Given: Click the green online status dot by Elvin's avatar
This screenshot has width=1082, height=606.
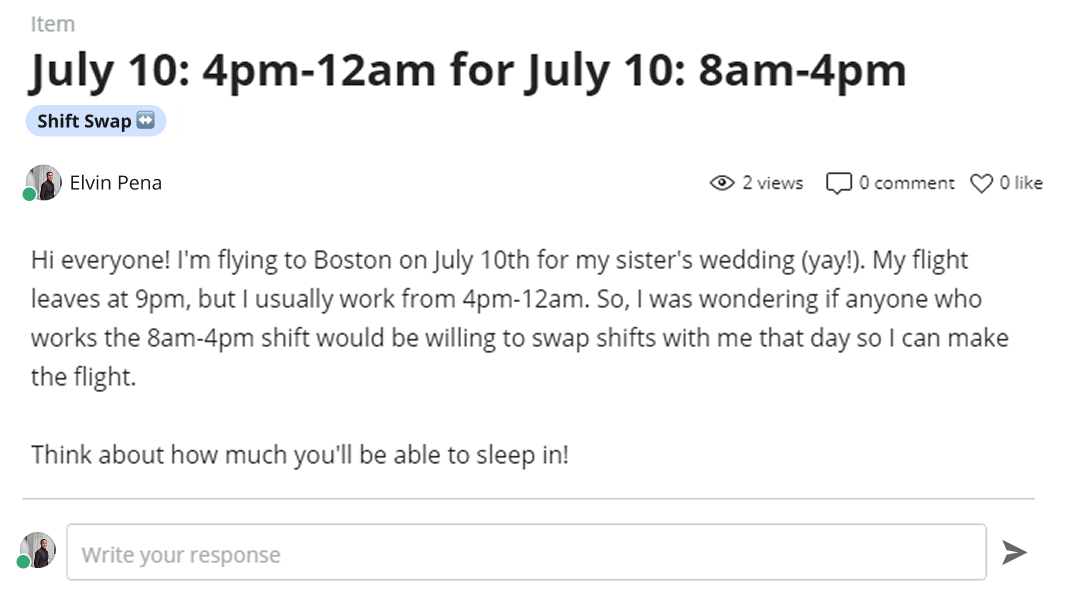Looking at the screenshot, I should click(x=29, y=195).
